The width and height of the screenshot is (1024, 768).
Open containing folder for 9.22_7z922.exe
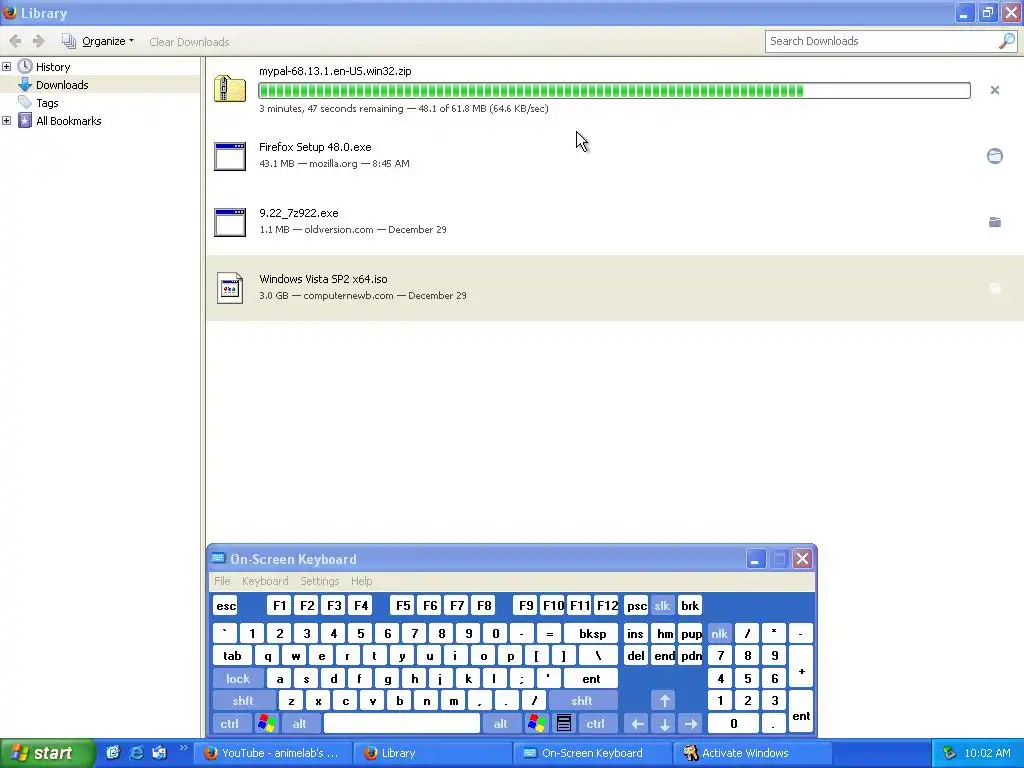coord(995,222)
